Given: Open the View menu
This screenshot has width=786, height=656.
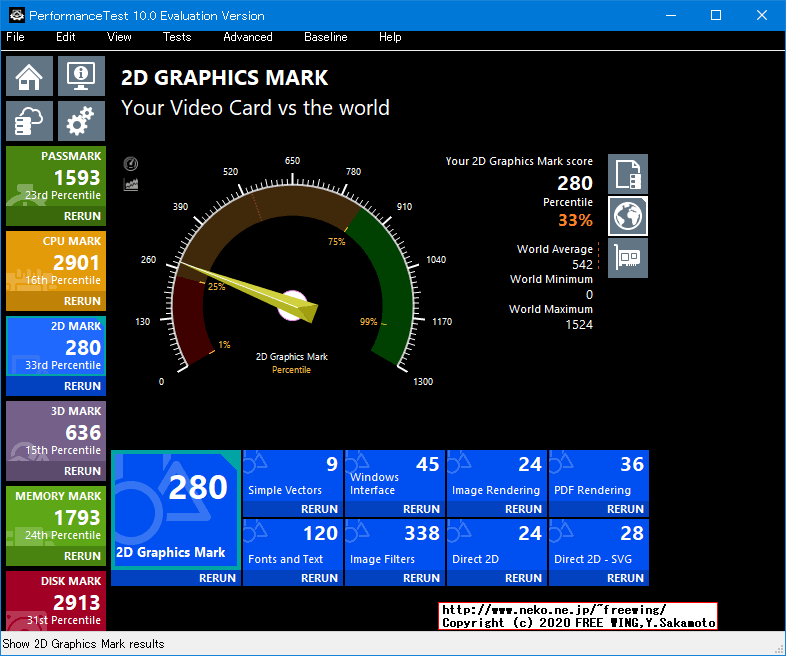Looking at the screenshot, I should pos(119,37).
